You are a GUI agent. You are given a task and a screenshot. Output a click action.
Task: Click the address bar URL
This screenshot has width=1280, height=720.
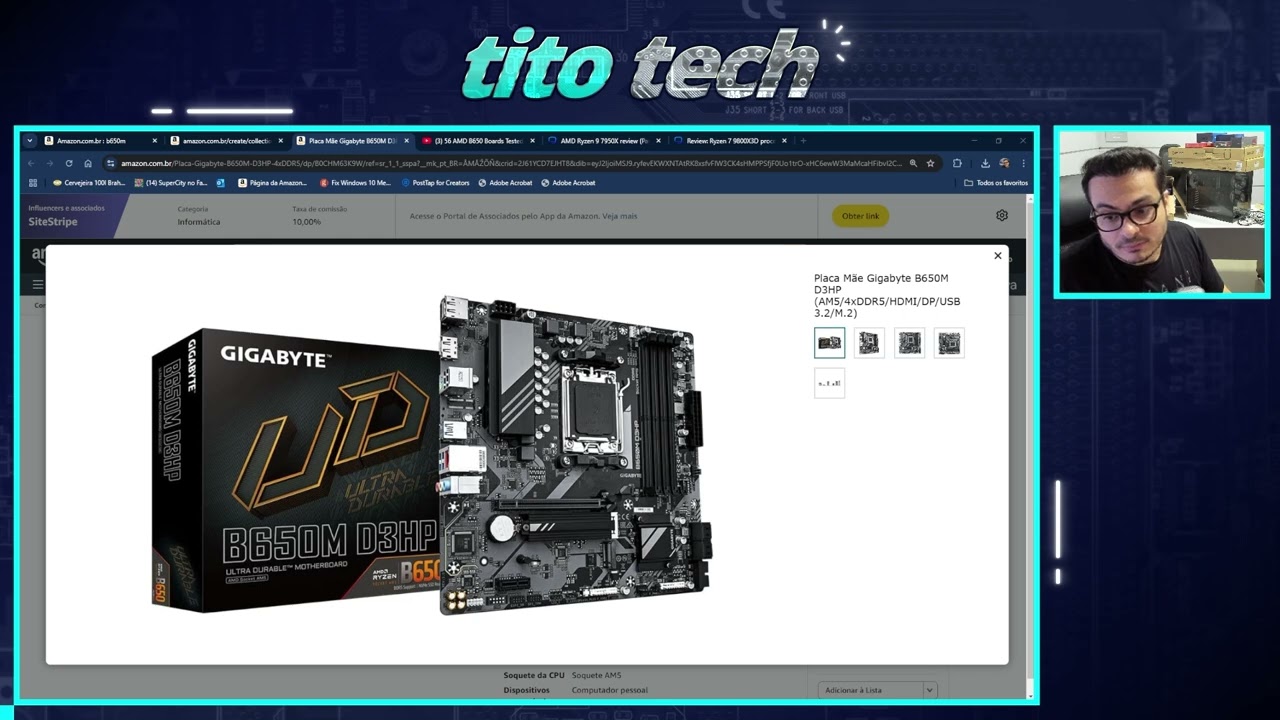pyautogui.click(x=510, y=163)
